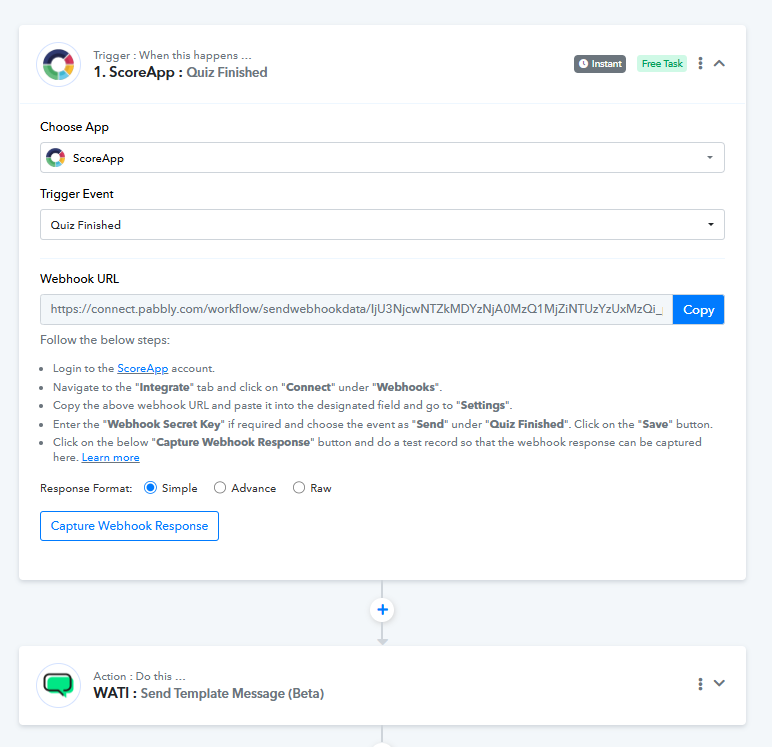
Task: Click the WATI chat icon in action step
Action: click(x=58, y=685)
